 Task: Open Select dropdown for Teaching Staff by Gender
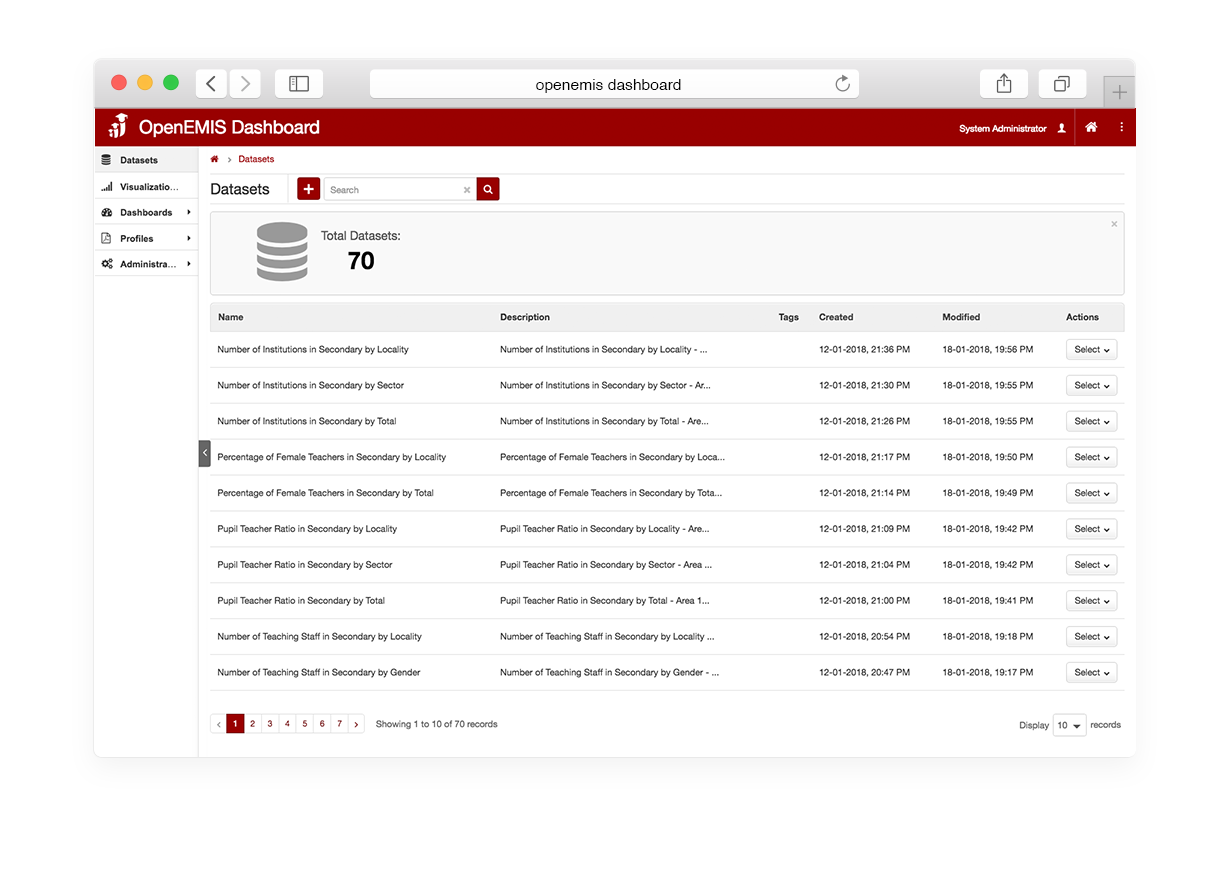(x=1092, y=673)
